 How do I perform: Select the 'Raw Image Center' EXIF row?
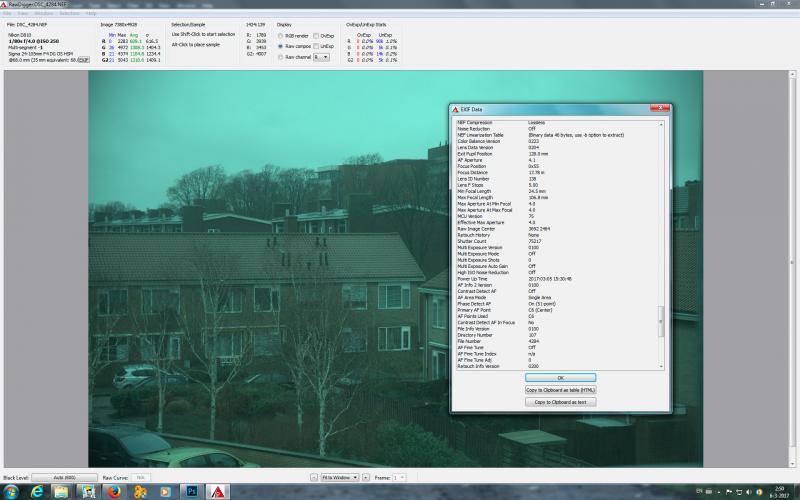point(557,229)
